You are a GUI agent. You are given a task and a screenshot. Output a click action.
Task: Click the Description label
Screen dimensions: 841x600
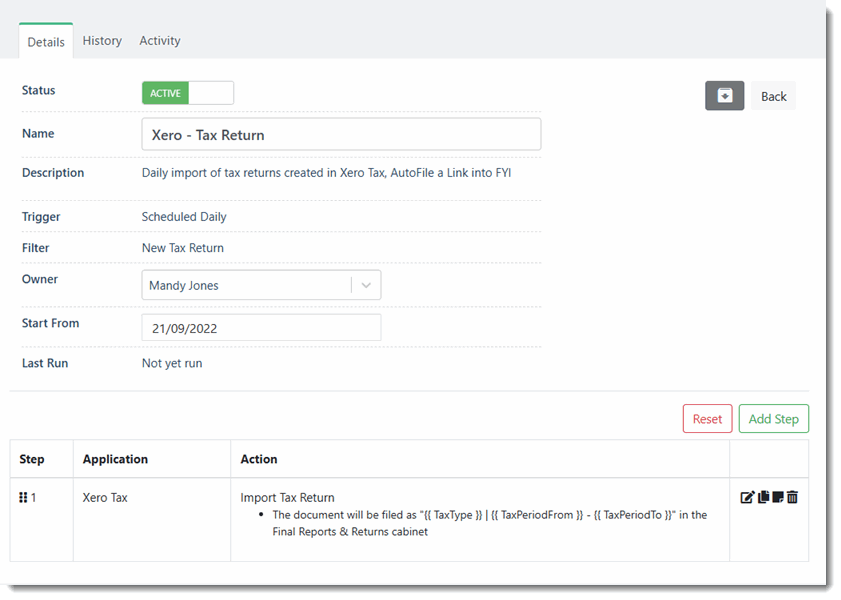53,173
